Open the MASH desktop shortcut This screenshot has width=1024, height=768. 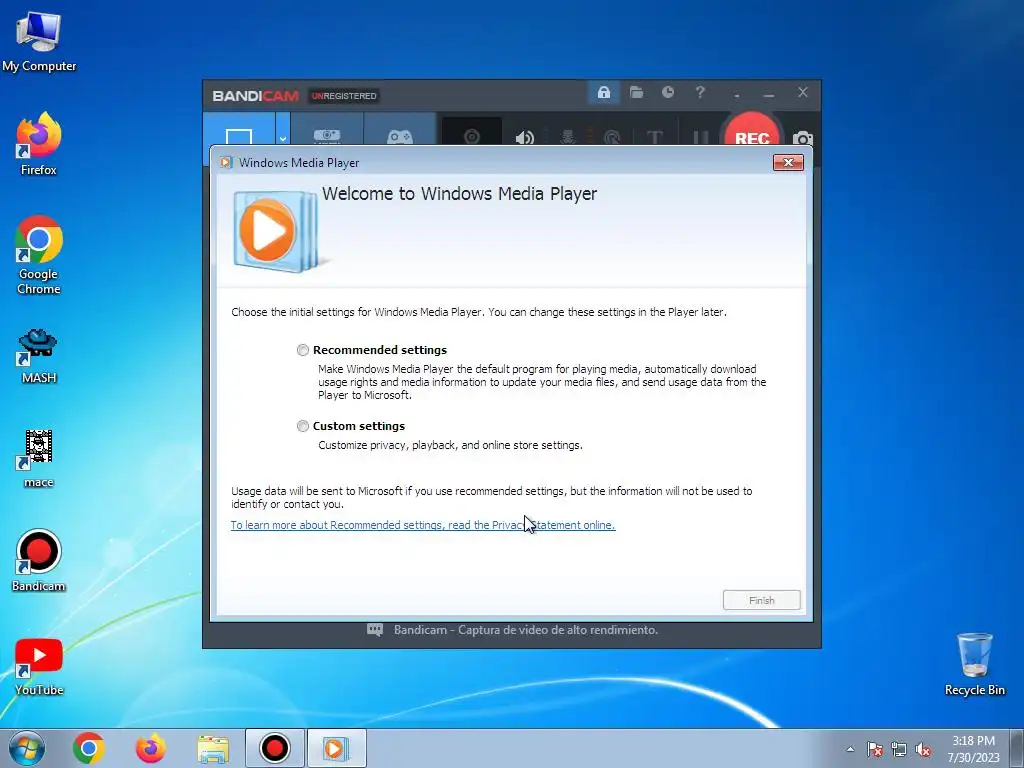click(x=39, y=356)
